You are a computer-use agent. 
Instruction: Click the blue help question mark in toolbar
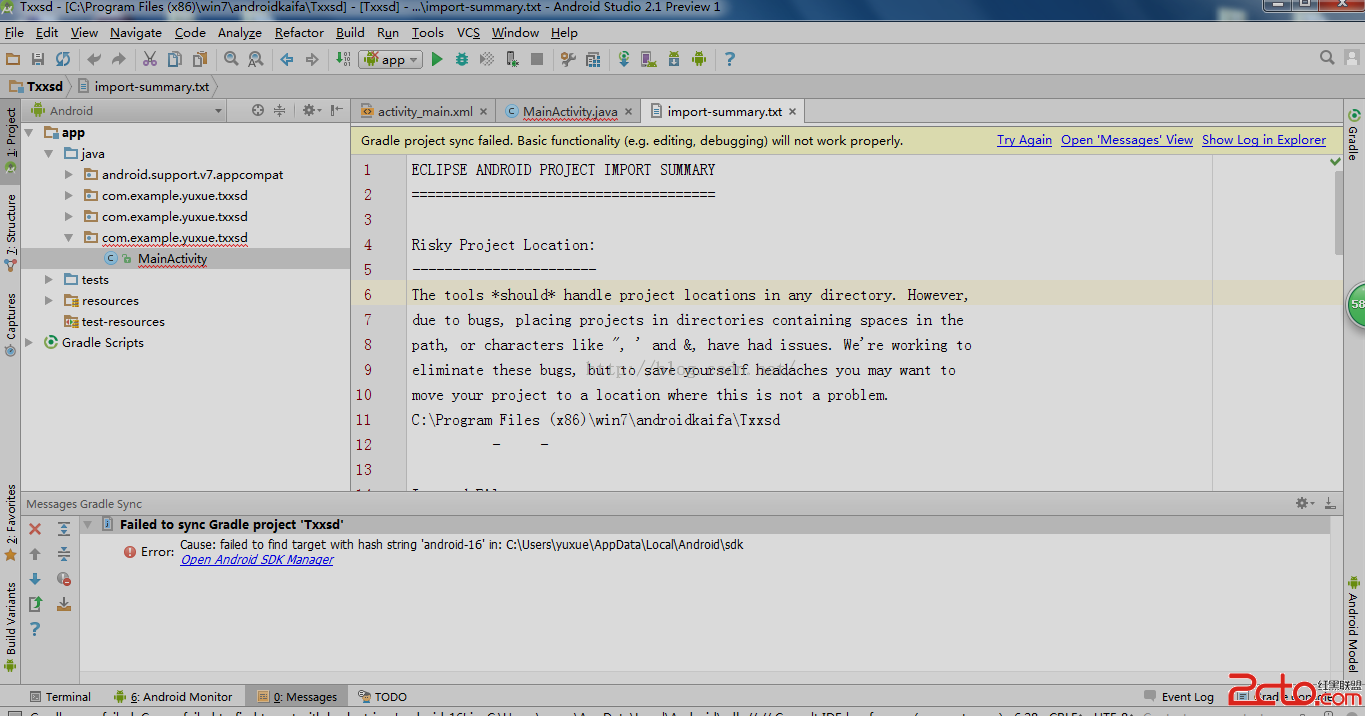point(729,60)
